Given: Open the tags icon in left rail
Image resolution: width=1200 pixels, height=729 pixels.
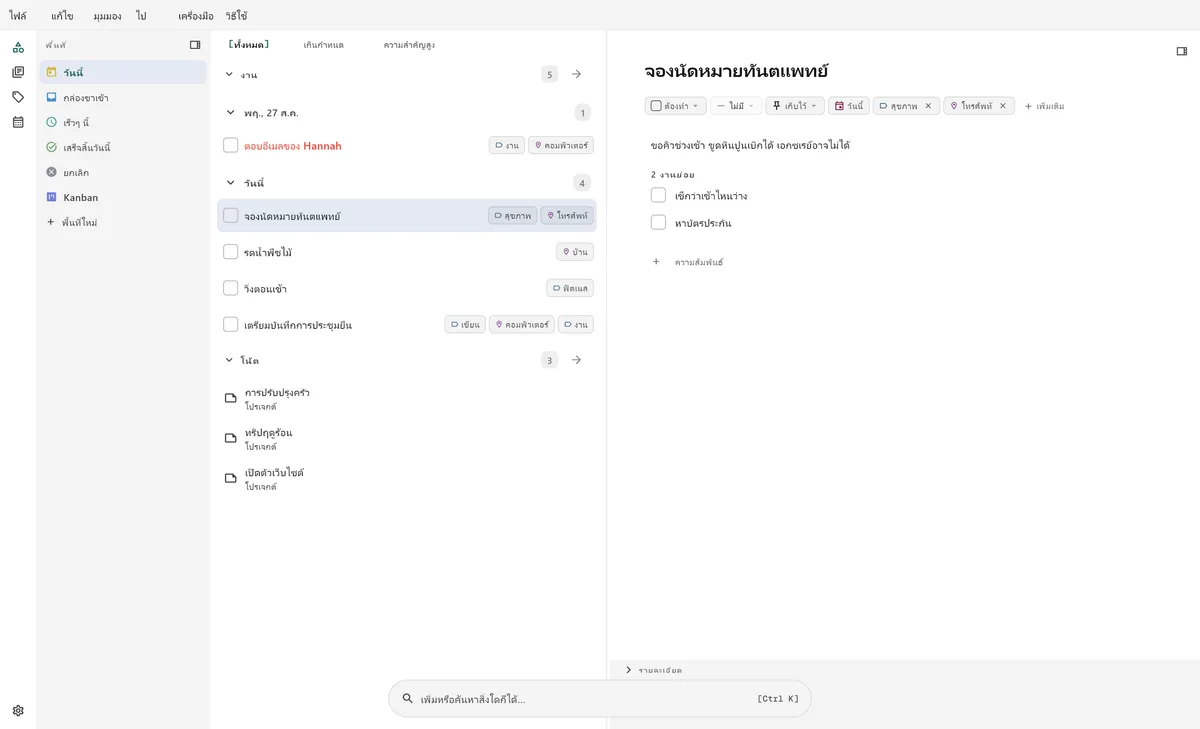Looking at the screenshot, I should pos(18,97).
